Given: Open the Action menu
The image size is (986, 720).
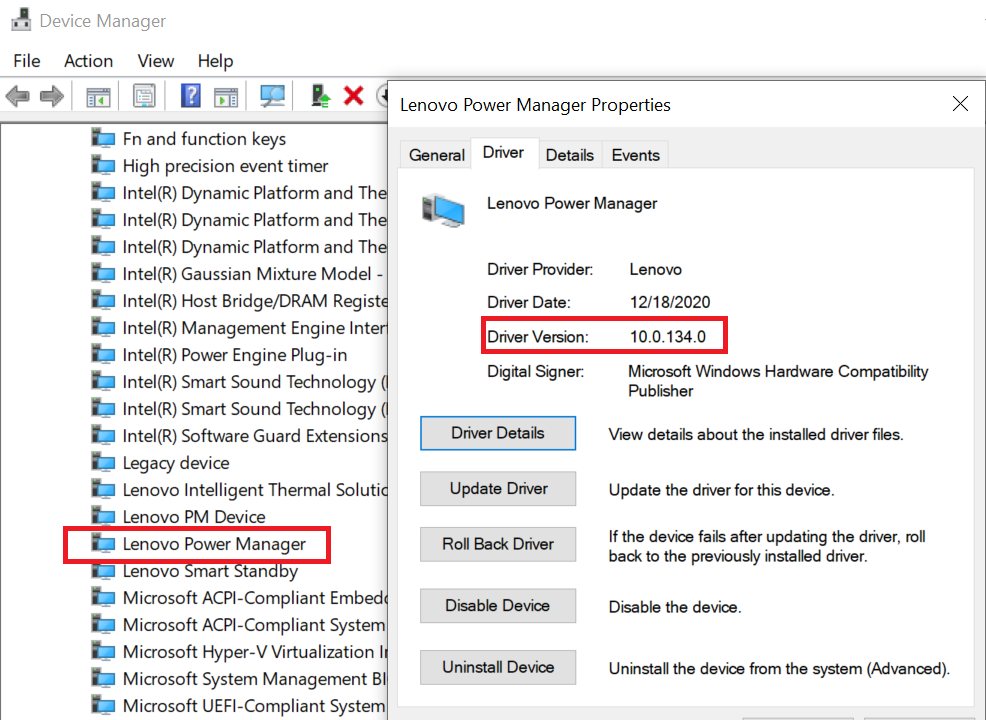Looking at the screenshot, I should tap(89, 61).
